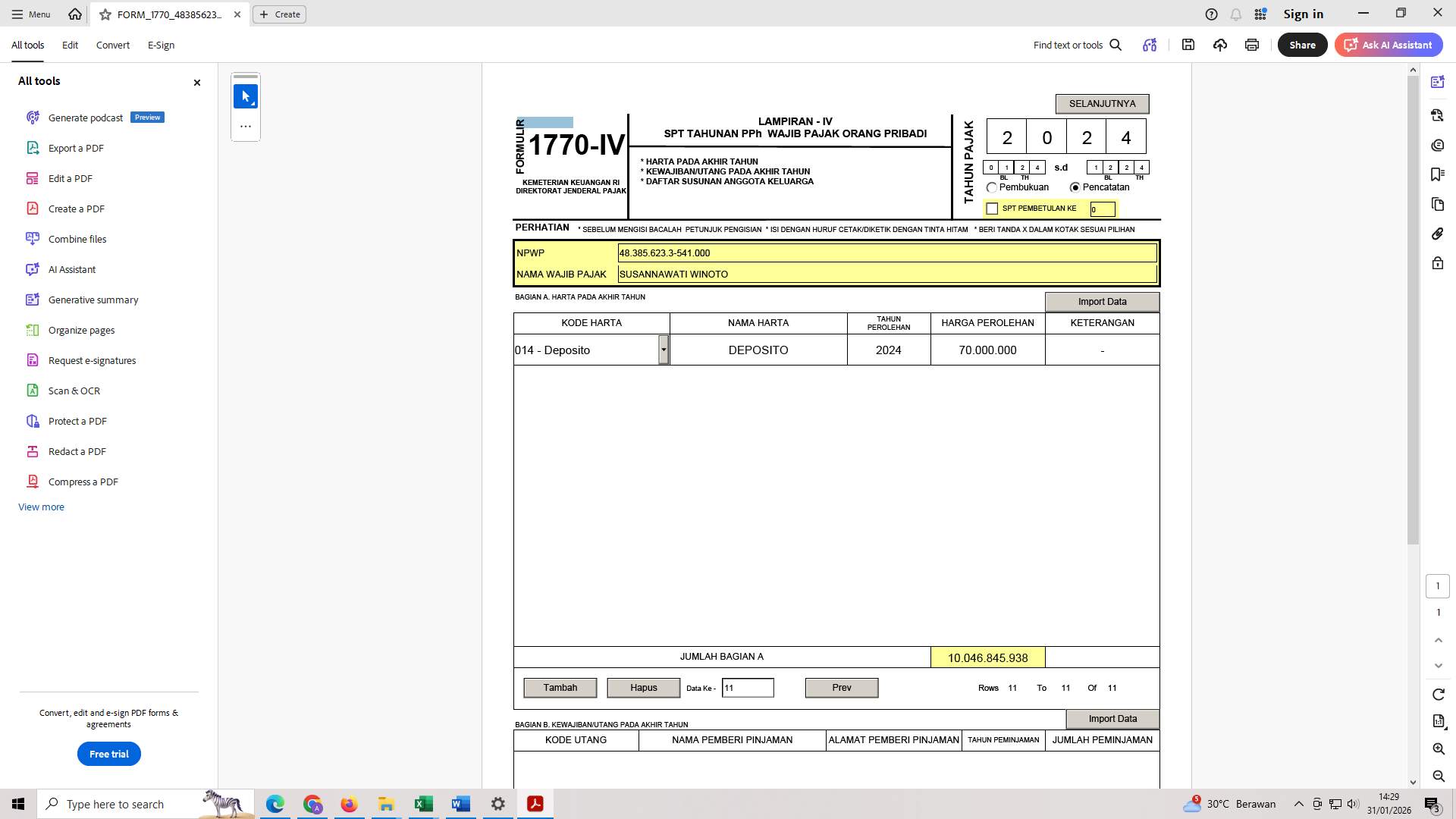Click the Tambah button
Image resolution: width=1456 pixels, height=819 pixels.
click(560, 687)
